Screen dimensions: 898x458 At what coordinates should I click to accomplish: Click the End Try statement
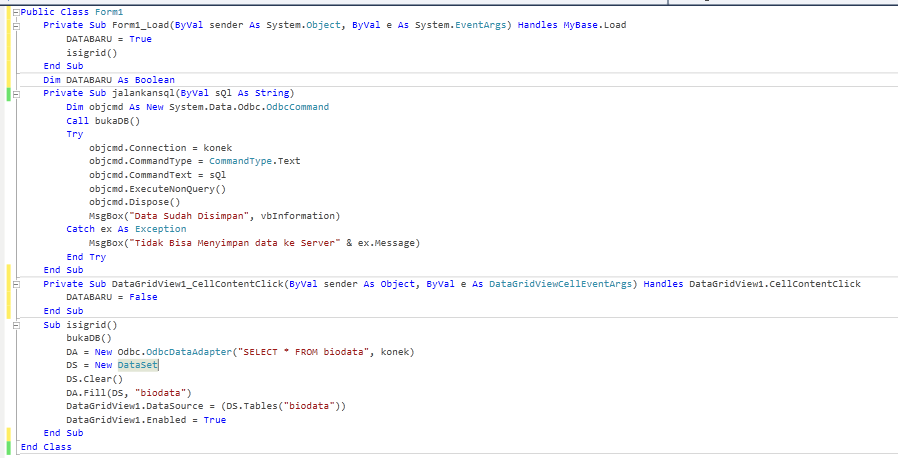coord(86,256)
